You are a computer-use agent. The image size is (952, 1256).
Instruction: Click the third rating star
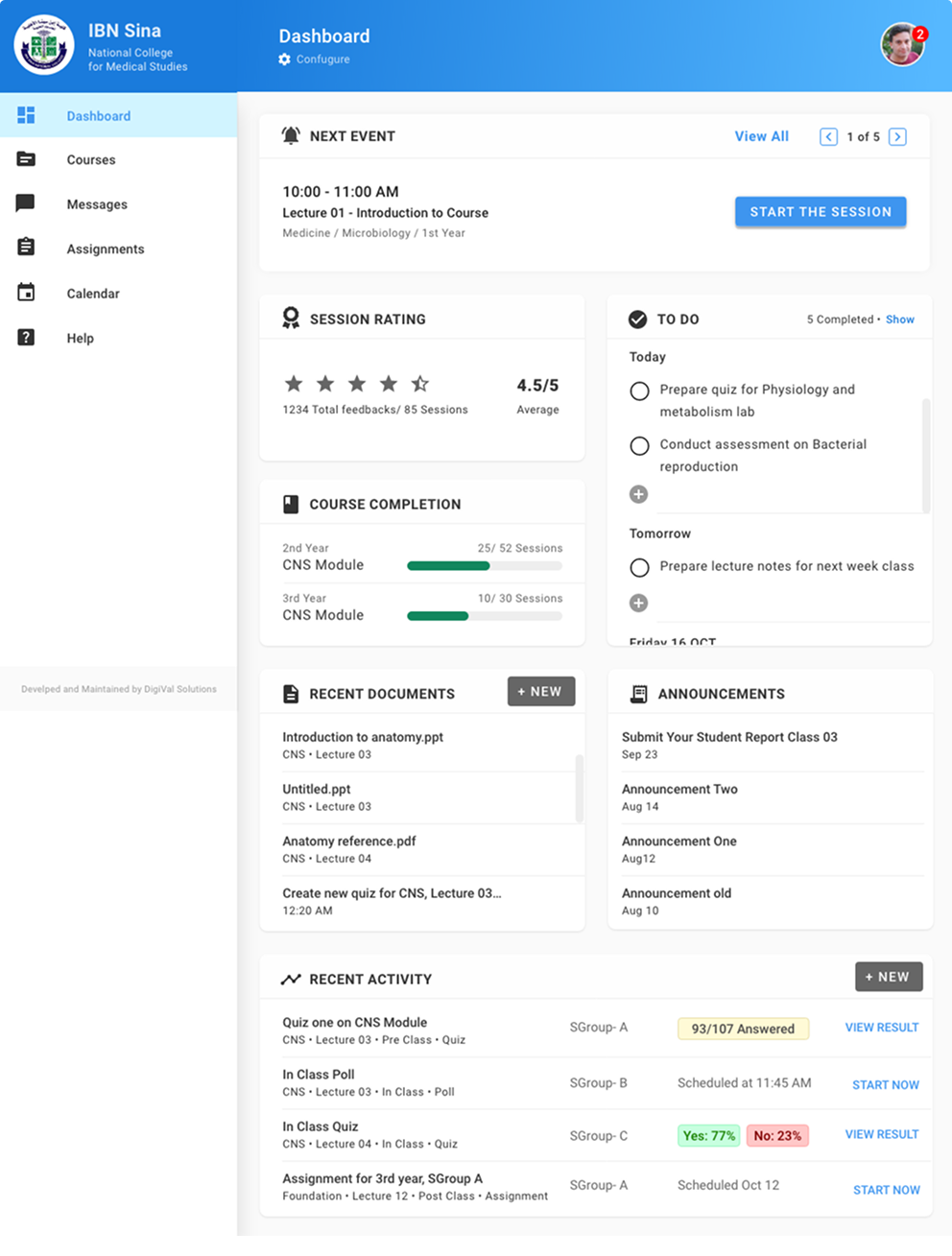coord(357,384)
